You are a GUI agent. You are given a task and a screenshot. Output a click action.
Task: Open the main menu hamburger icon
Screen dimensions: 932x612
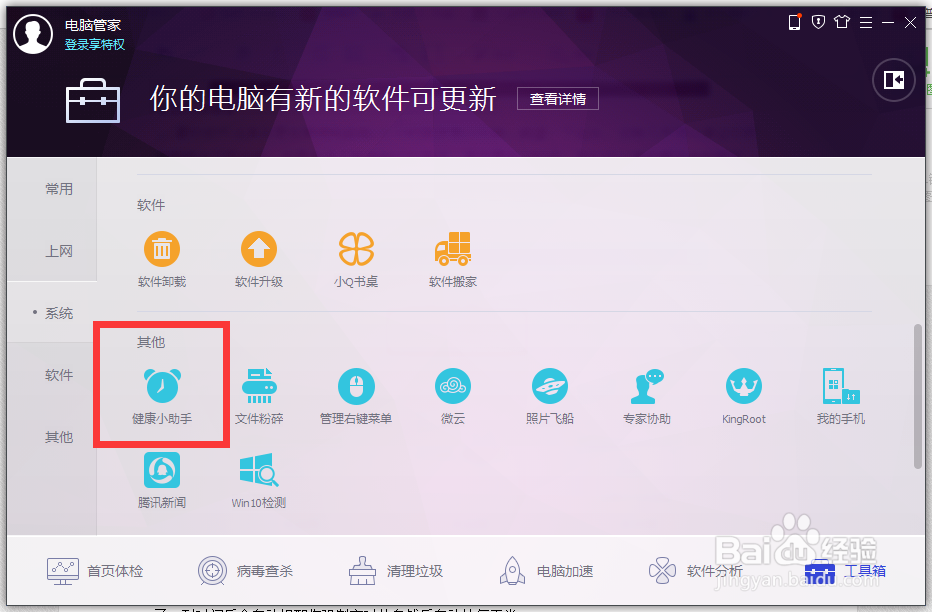pyautogui.click(x=866, y=23)
